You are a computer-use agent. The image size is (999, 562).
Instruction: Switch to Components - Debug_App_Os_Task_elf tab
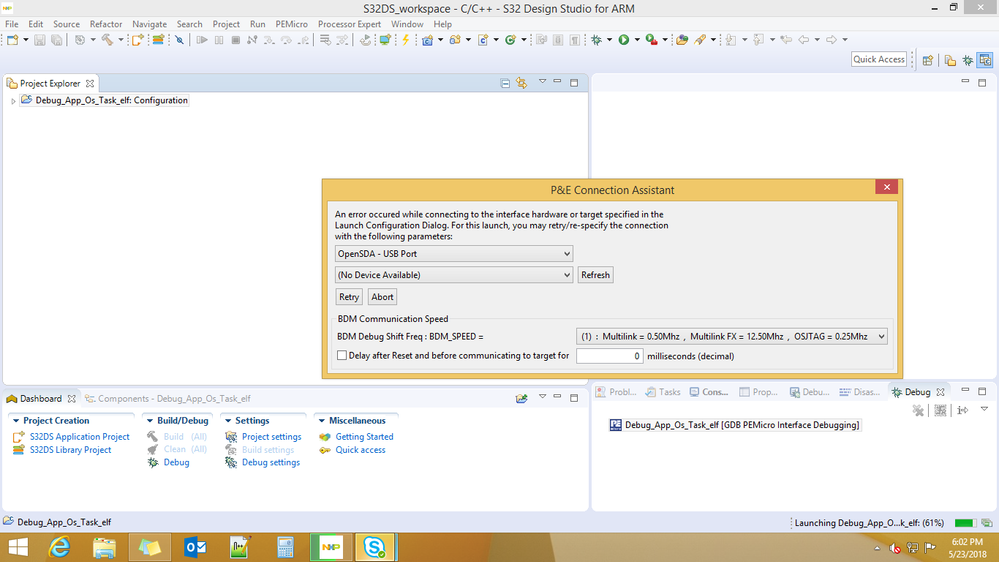[x=168, y=399]
